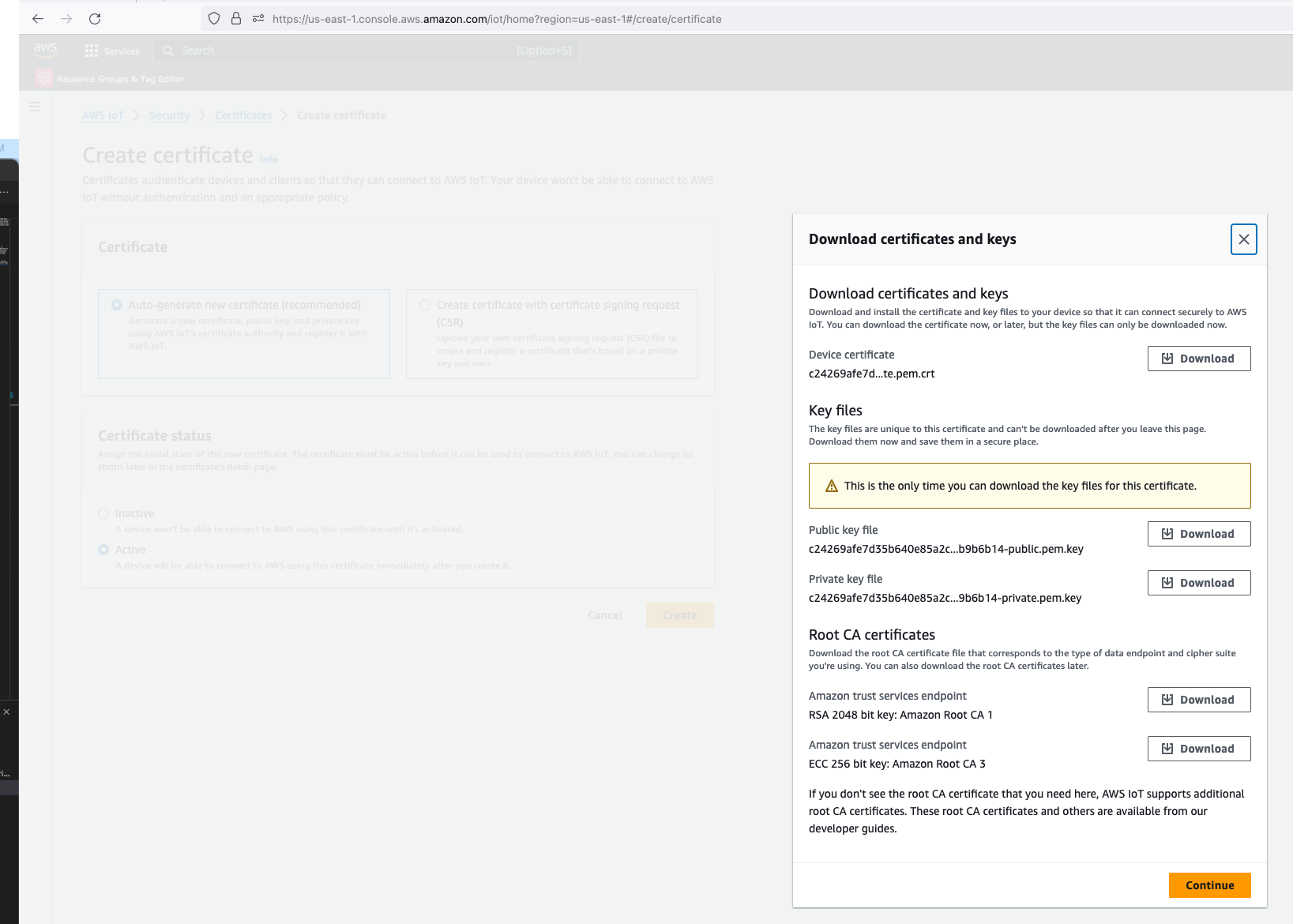Click the Create button
Image resolution: width=1293 pixels, height=924 pixels.
[x=680, y=615]
